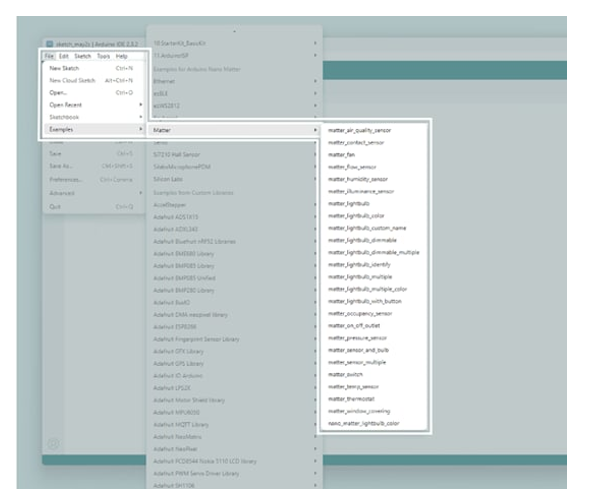The width and height of the screenshot is (597, 503).
Task: Open the Silicon Labs examples submenu
Action: coord(234,179)
